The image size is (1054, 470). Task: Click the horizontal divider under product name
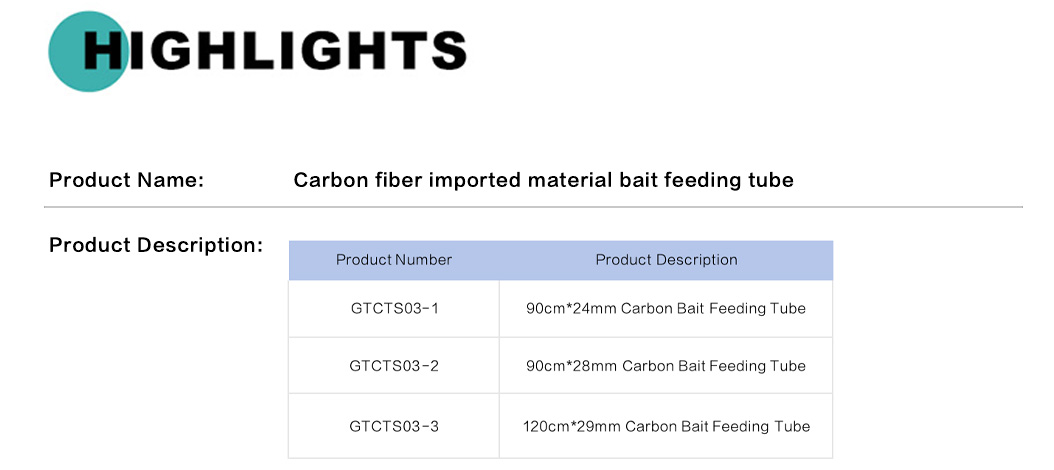click(533, 207)
